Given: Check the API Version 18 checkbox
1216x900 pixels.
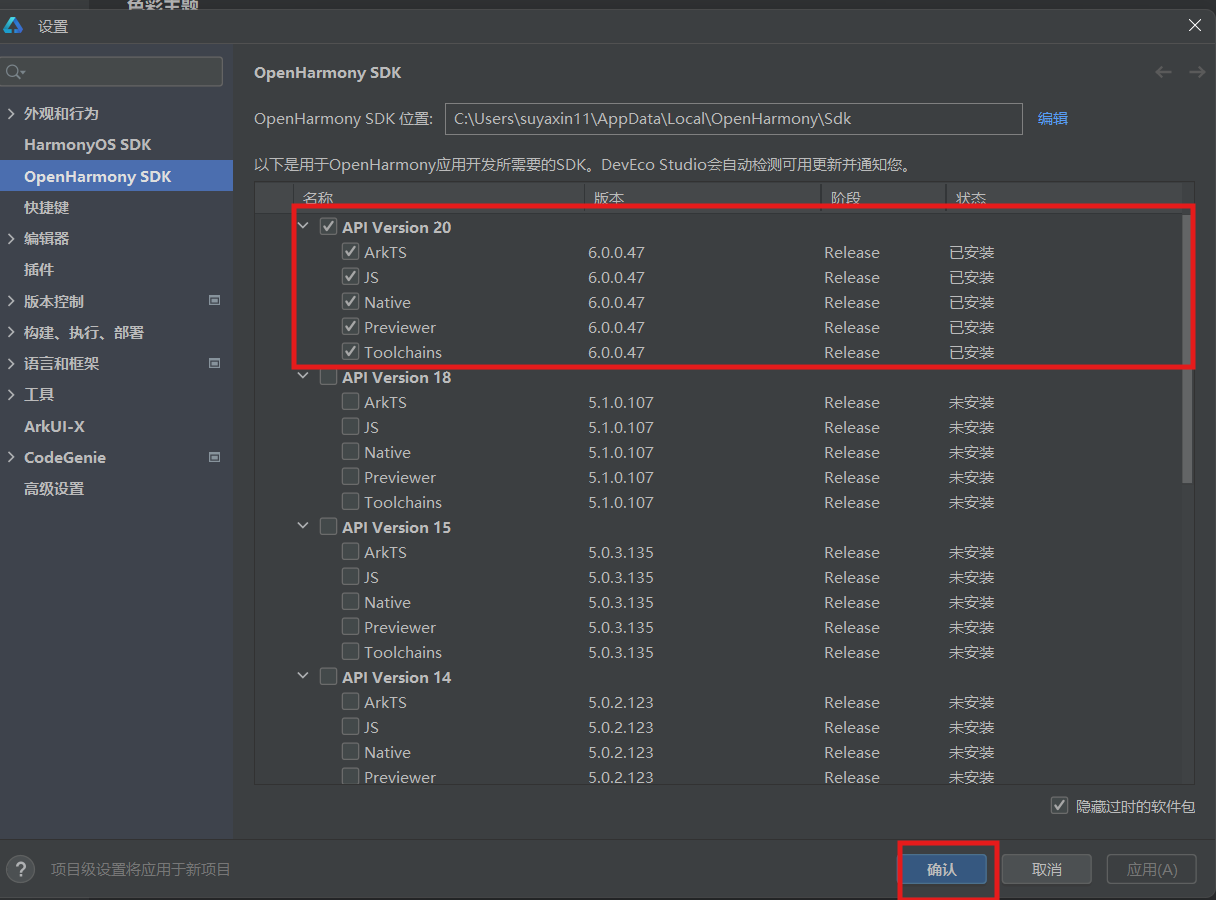Looking at the screenshot, I should point(328,377).
